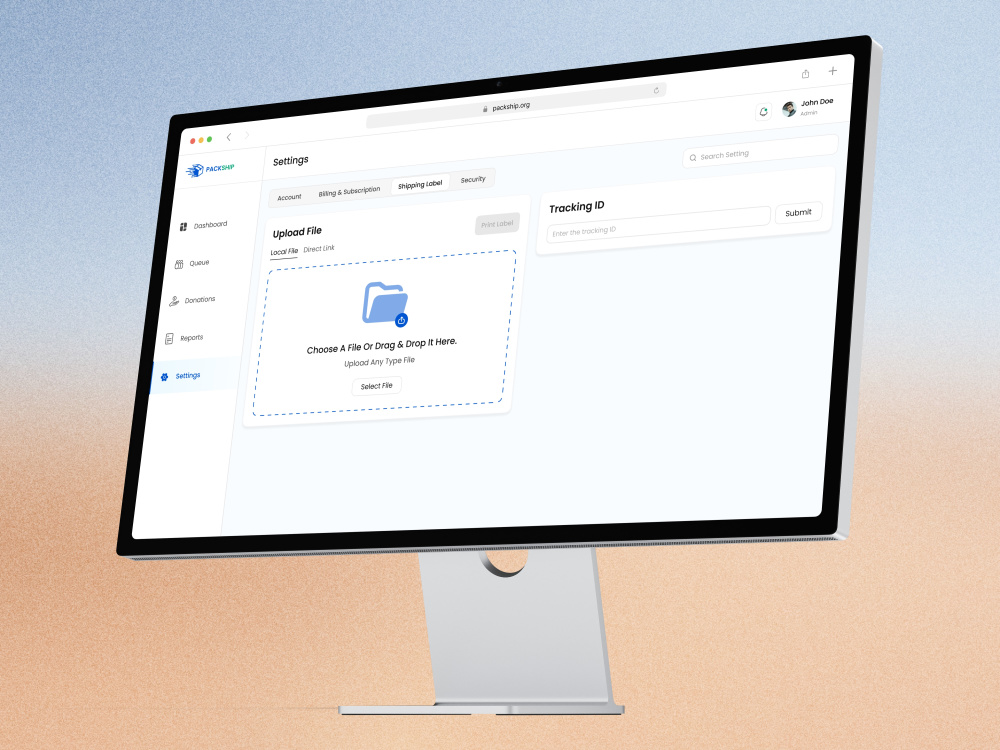This screenshot has width=1000, height=750.
Task: Click the browser back arrow
Action: (229, 137)
